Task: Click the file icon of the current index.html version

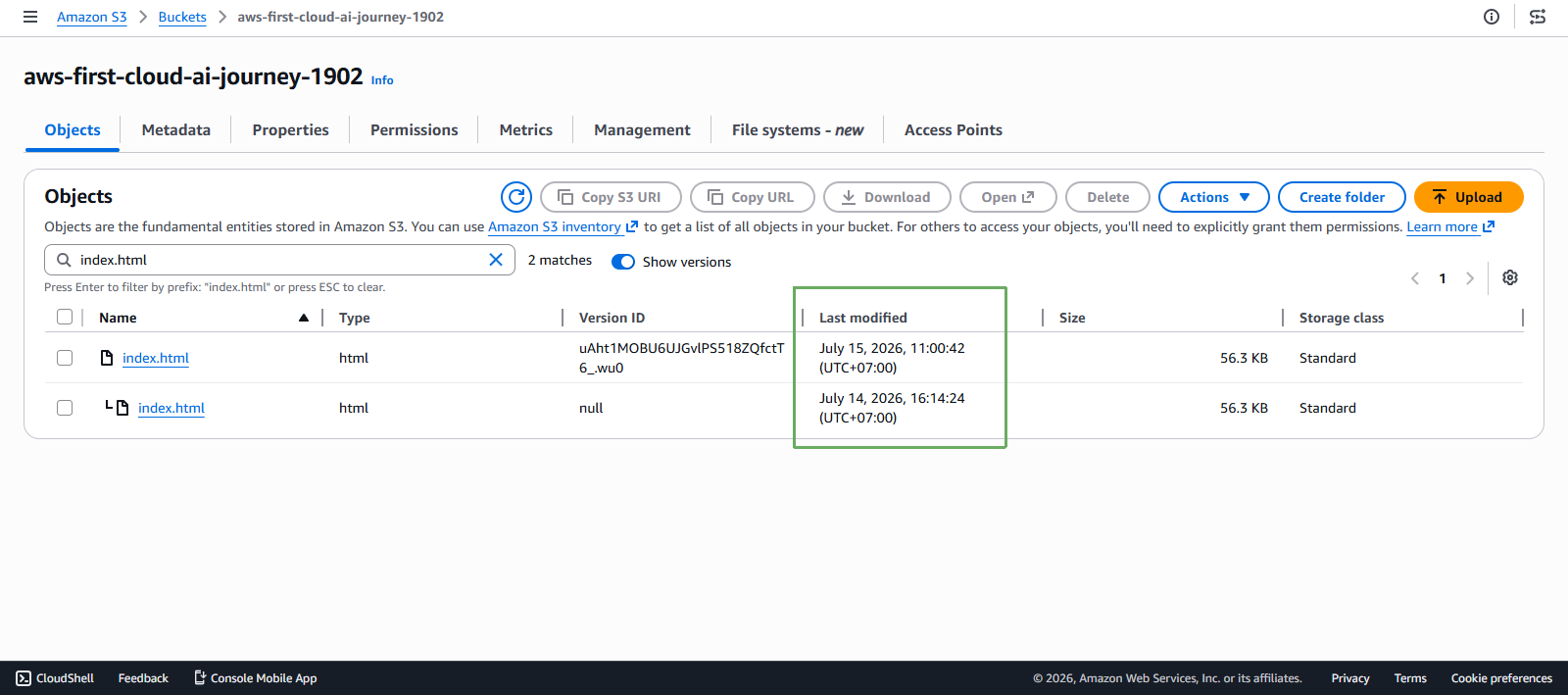Action: pyautogui.click(x=107, y=358)
